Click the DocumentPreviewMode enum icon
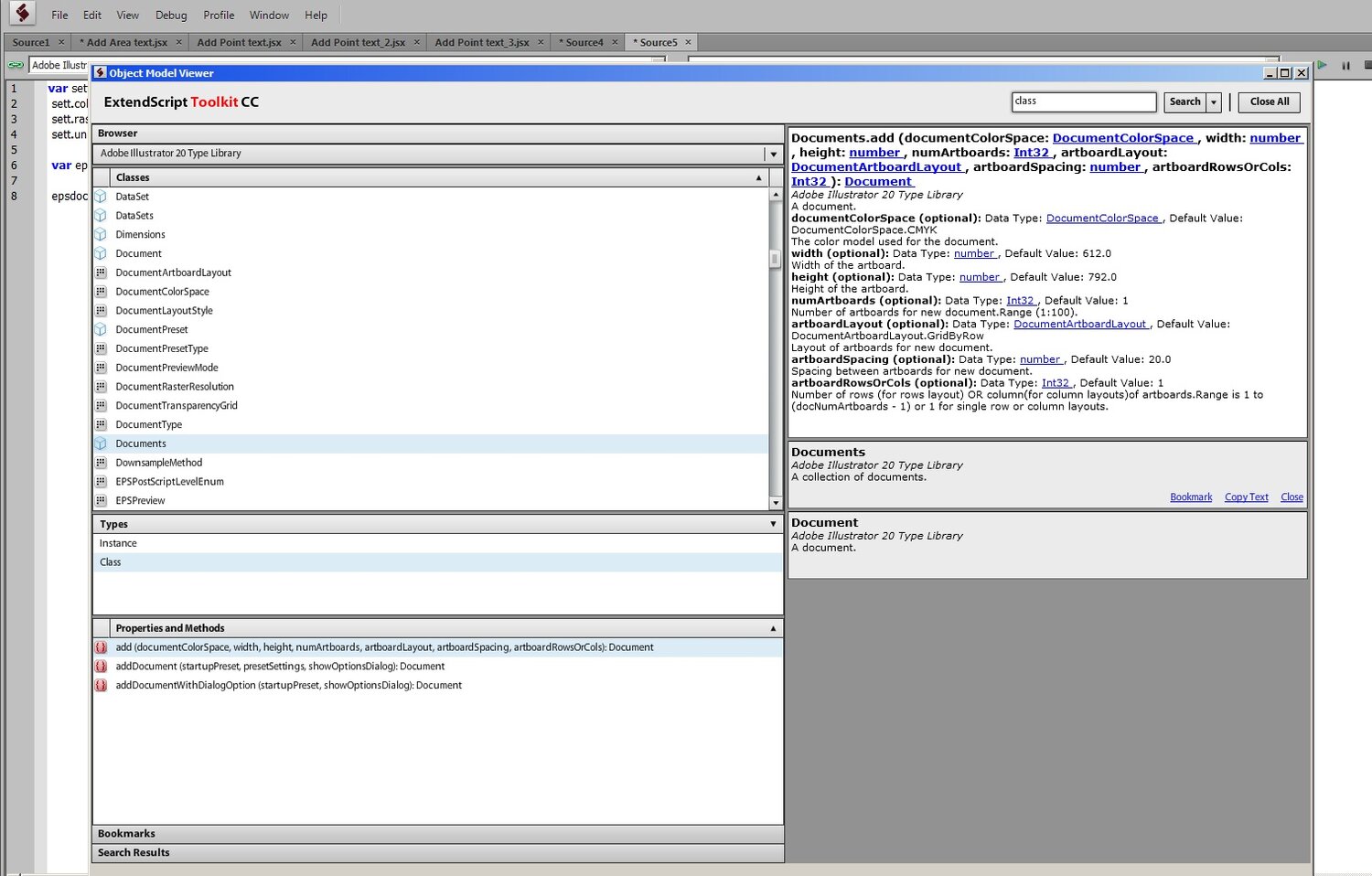Screen dimensions: 1372x876 [101, 368]
